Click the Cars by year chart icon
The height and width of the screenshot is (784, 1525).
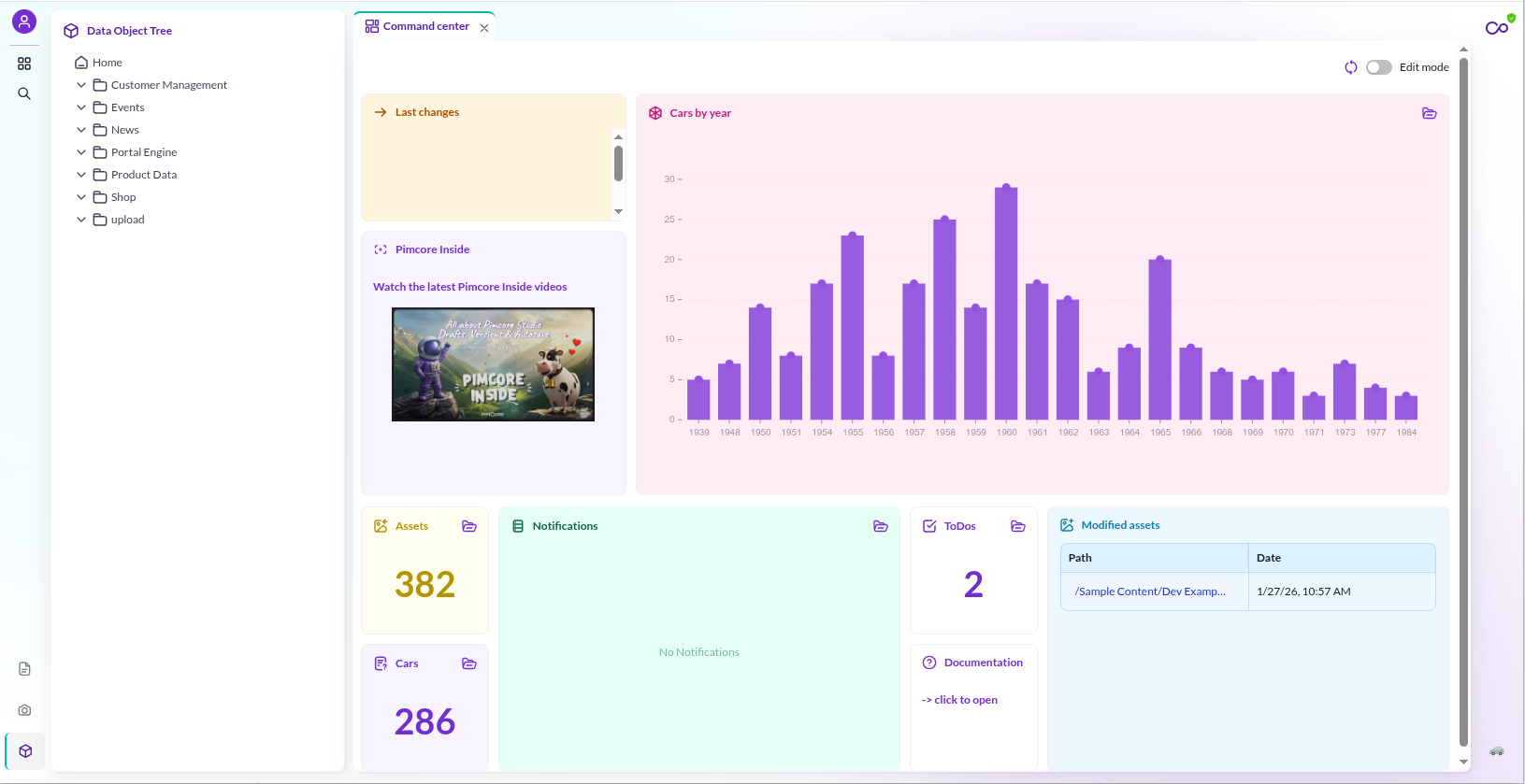pos(655,113)
